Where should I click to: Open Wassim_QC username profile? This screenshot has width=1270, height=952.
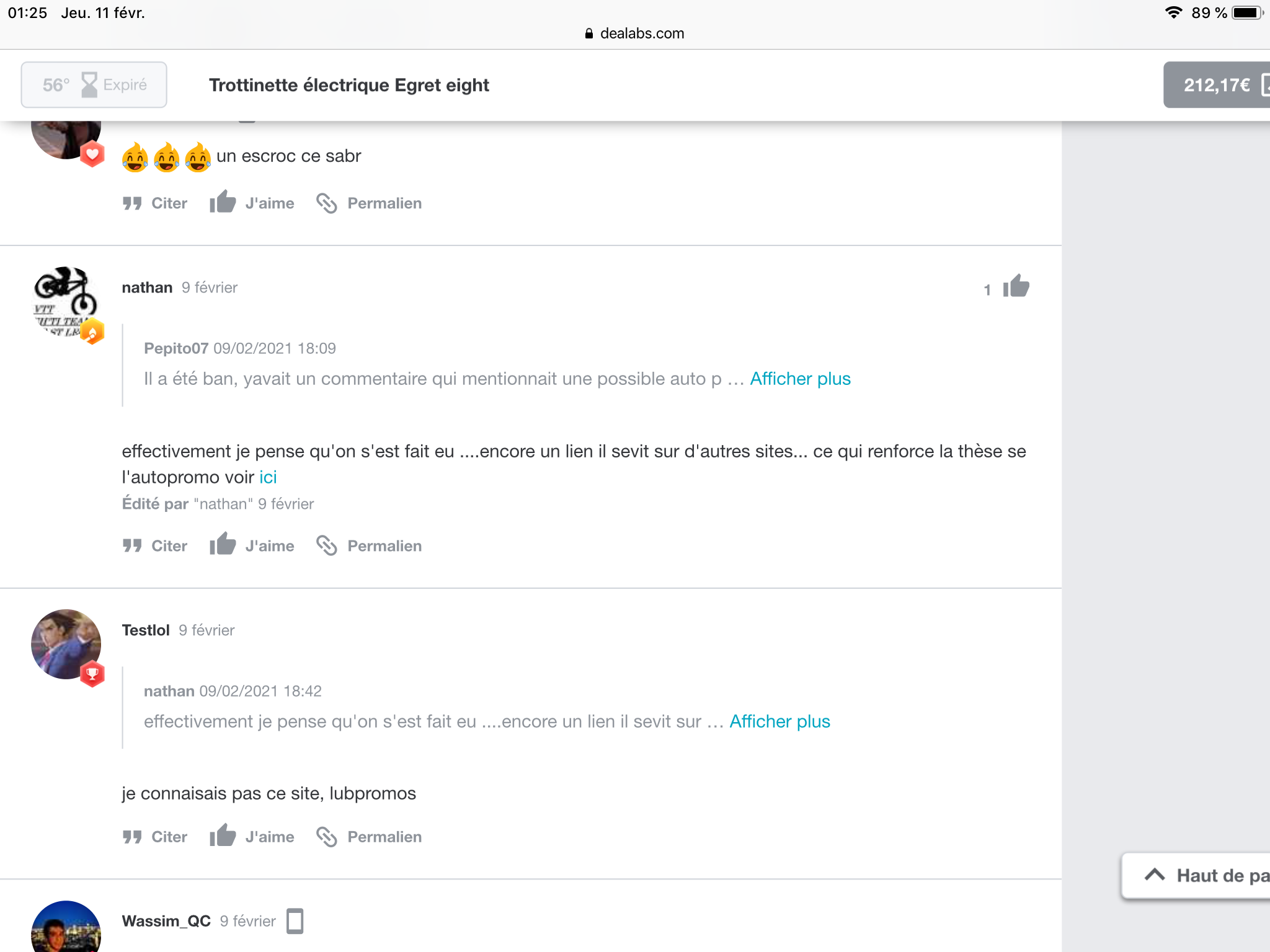click(x=166, y=921)
